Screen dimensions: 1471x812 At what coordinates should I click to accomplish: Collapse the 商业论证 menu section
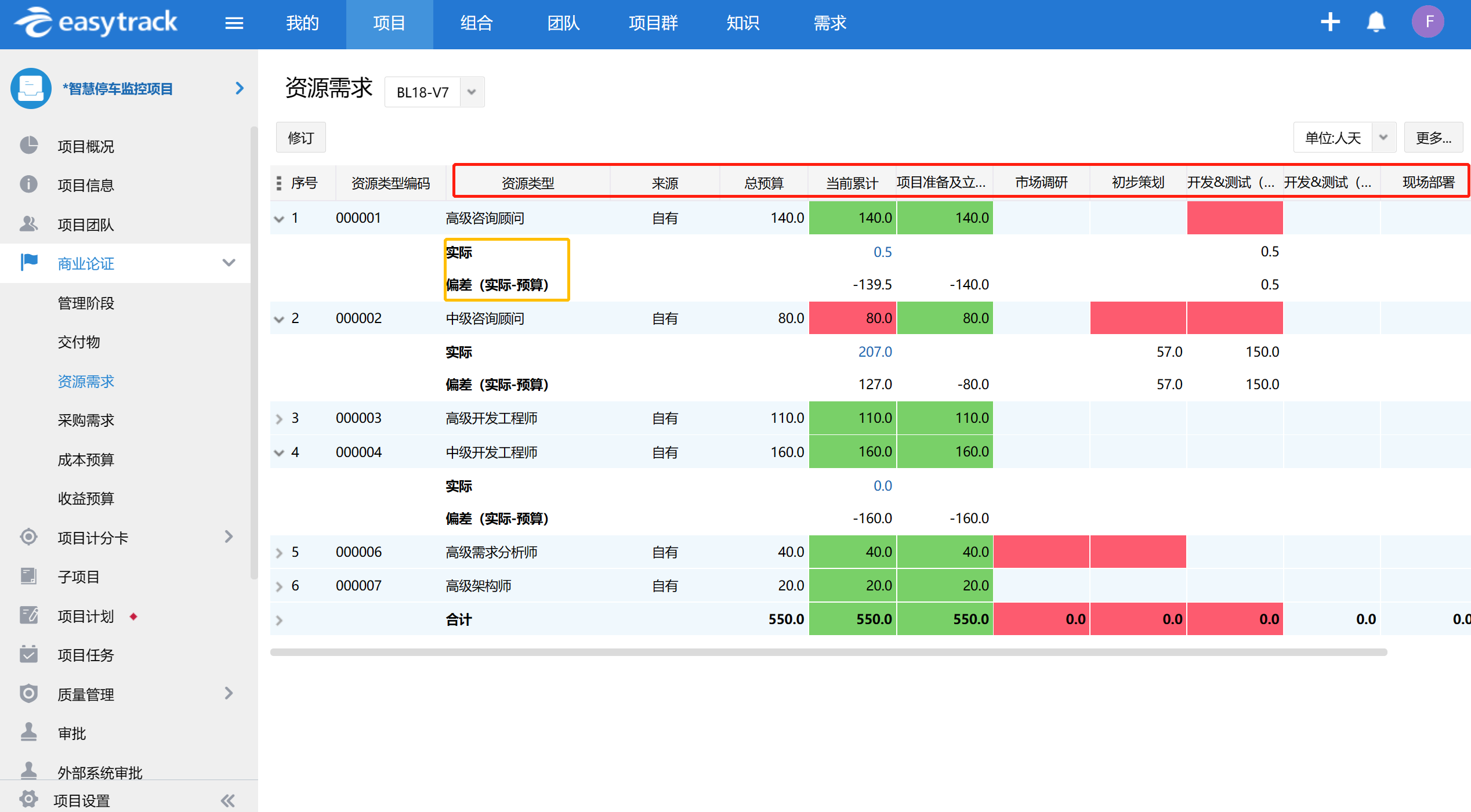tap(229, 263)
